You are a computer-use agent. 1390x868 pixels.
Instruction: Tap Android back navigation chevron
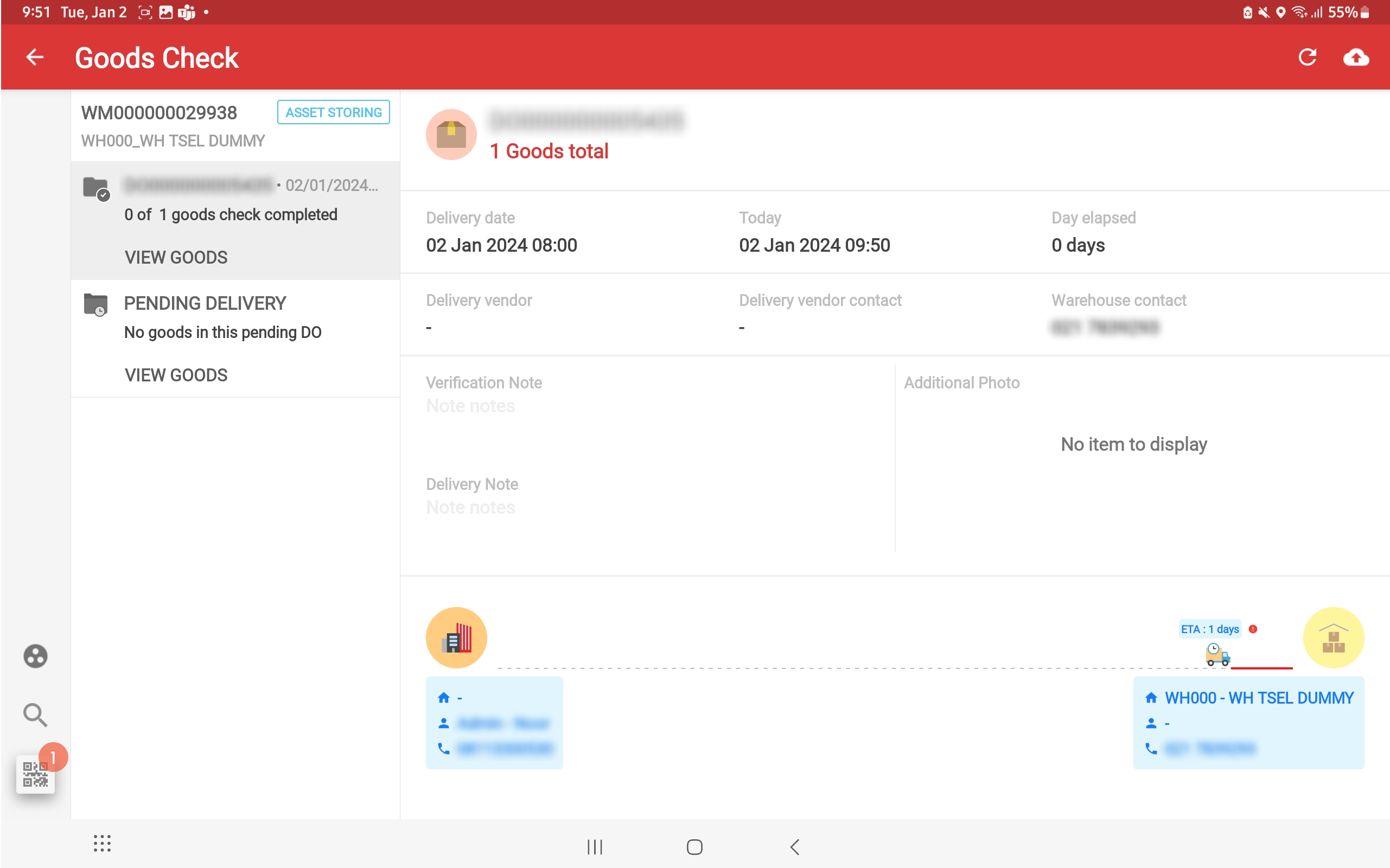[795, 847]
